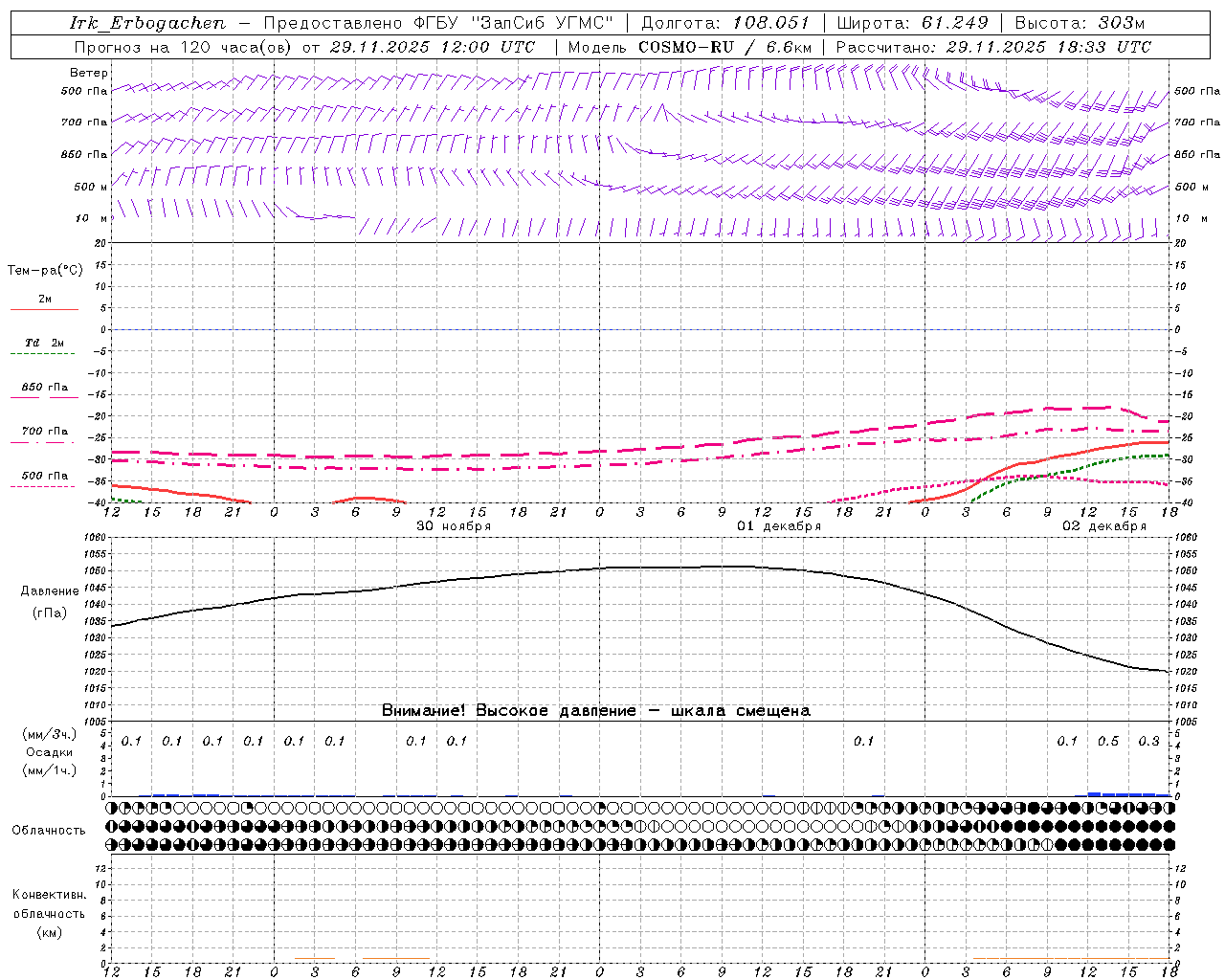Viewport: 1225px width, 980px height.
Task: Click the 01 декабря date label
Action: coord(779,526)
